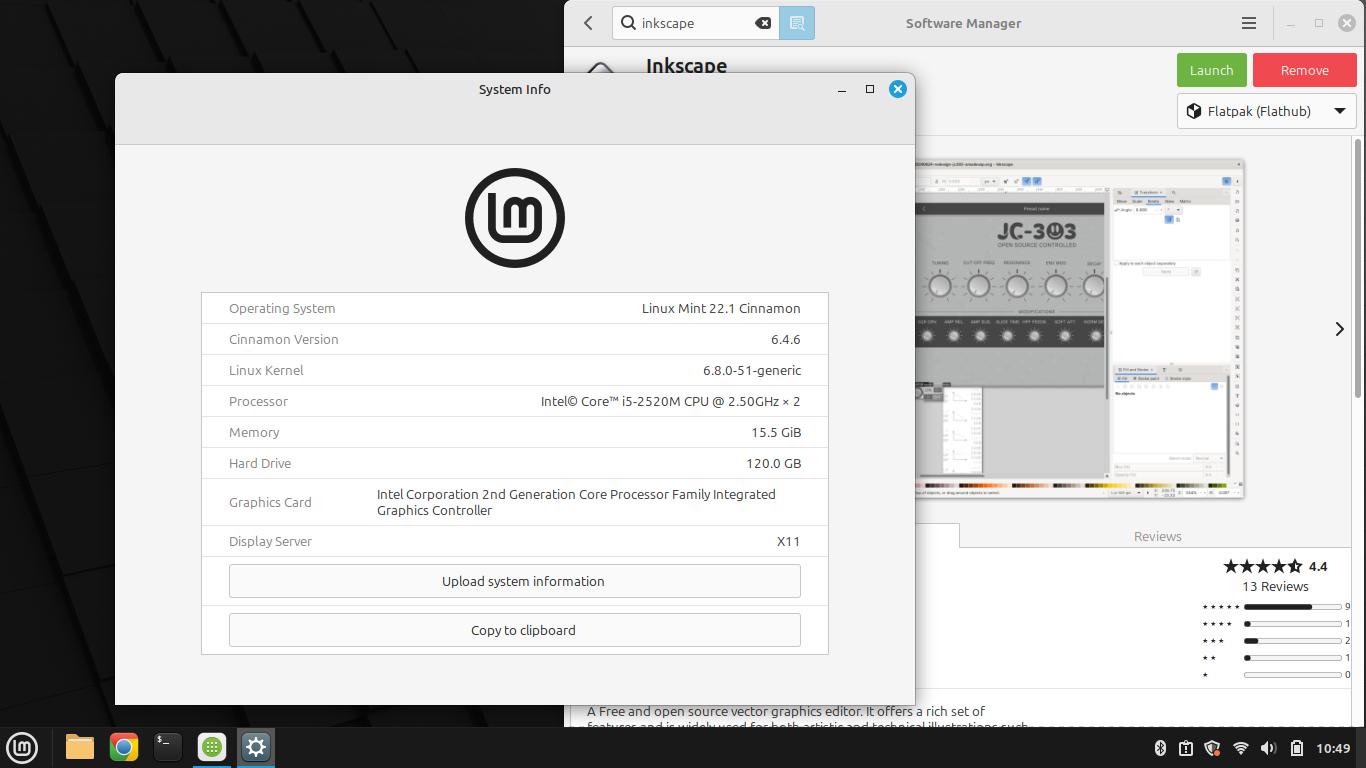Viewport: 1366px width, 768px height.
Task: Click the Software Manager search field
Action: pos(695,23)
